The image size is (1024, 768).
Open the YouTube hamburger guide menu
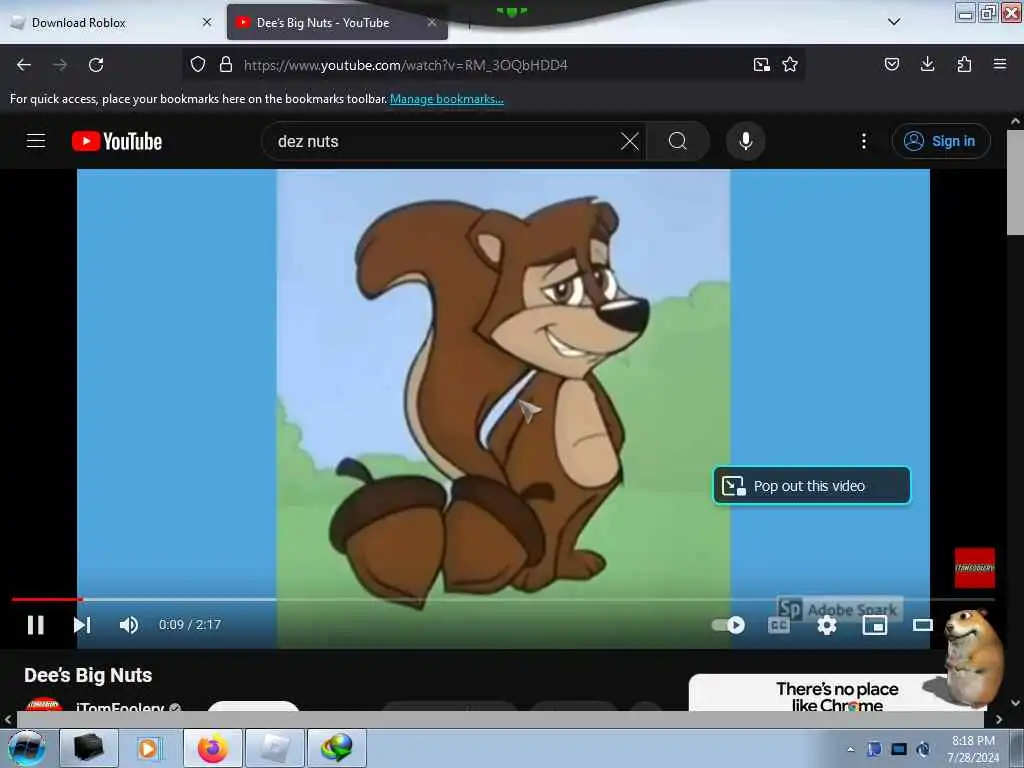pos(36,140)
